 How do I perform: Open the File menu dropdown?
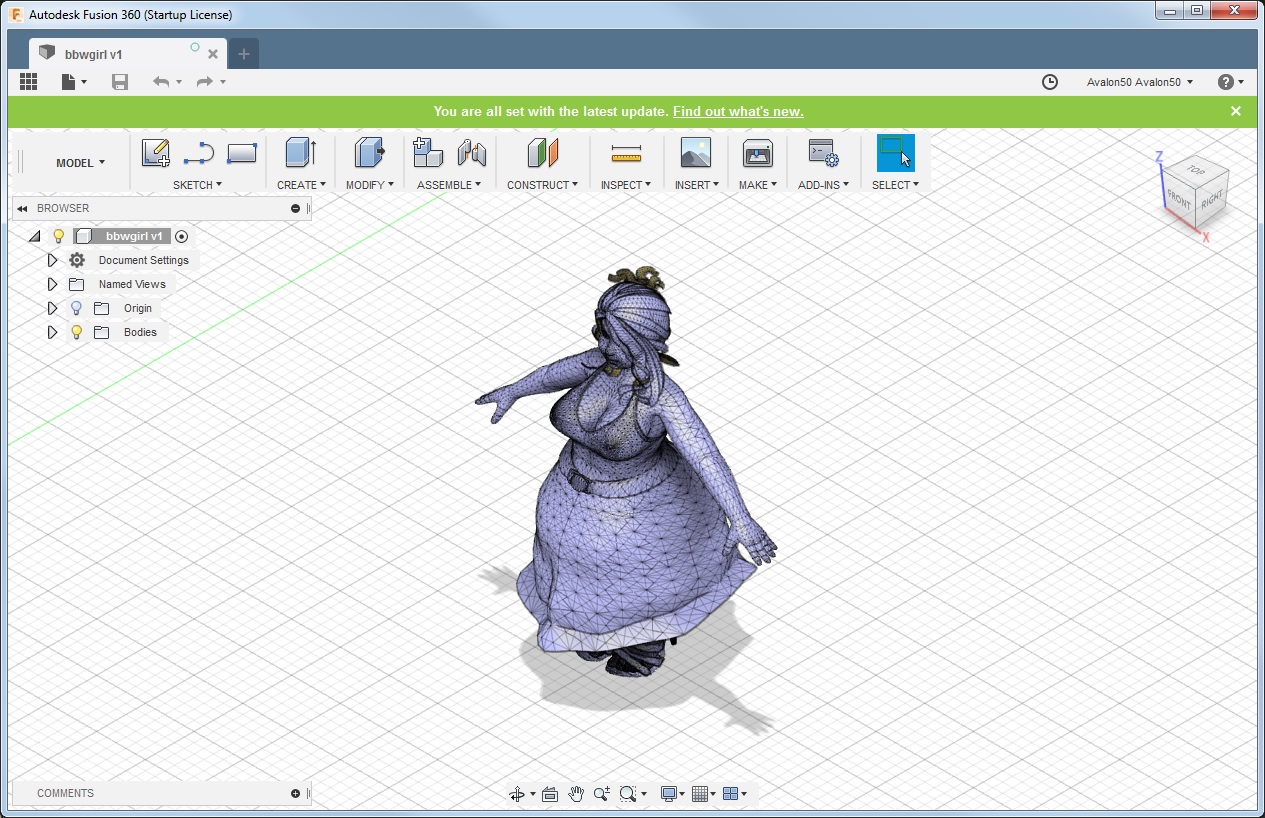coord(74,82)
